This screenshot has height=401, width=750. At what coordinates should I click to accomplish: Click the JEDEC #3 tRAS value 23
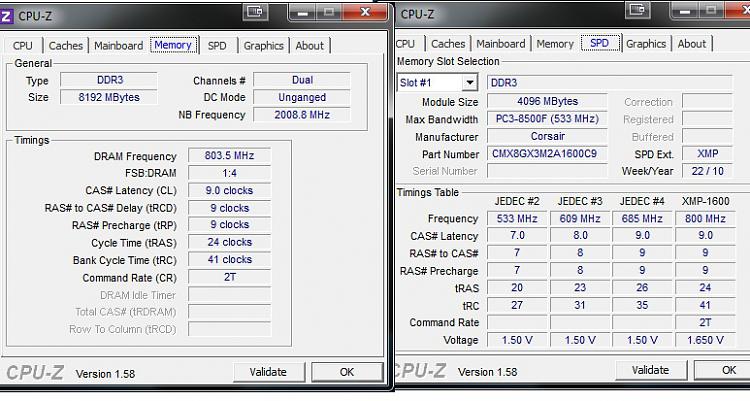[x=580, y=288]
